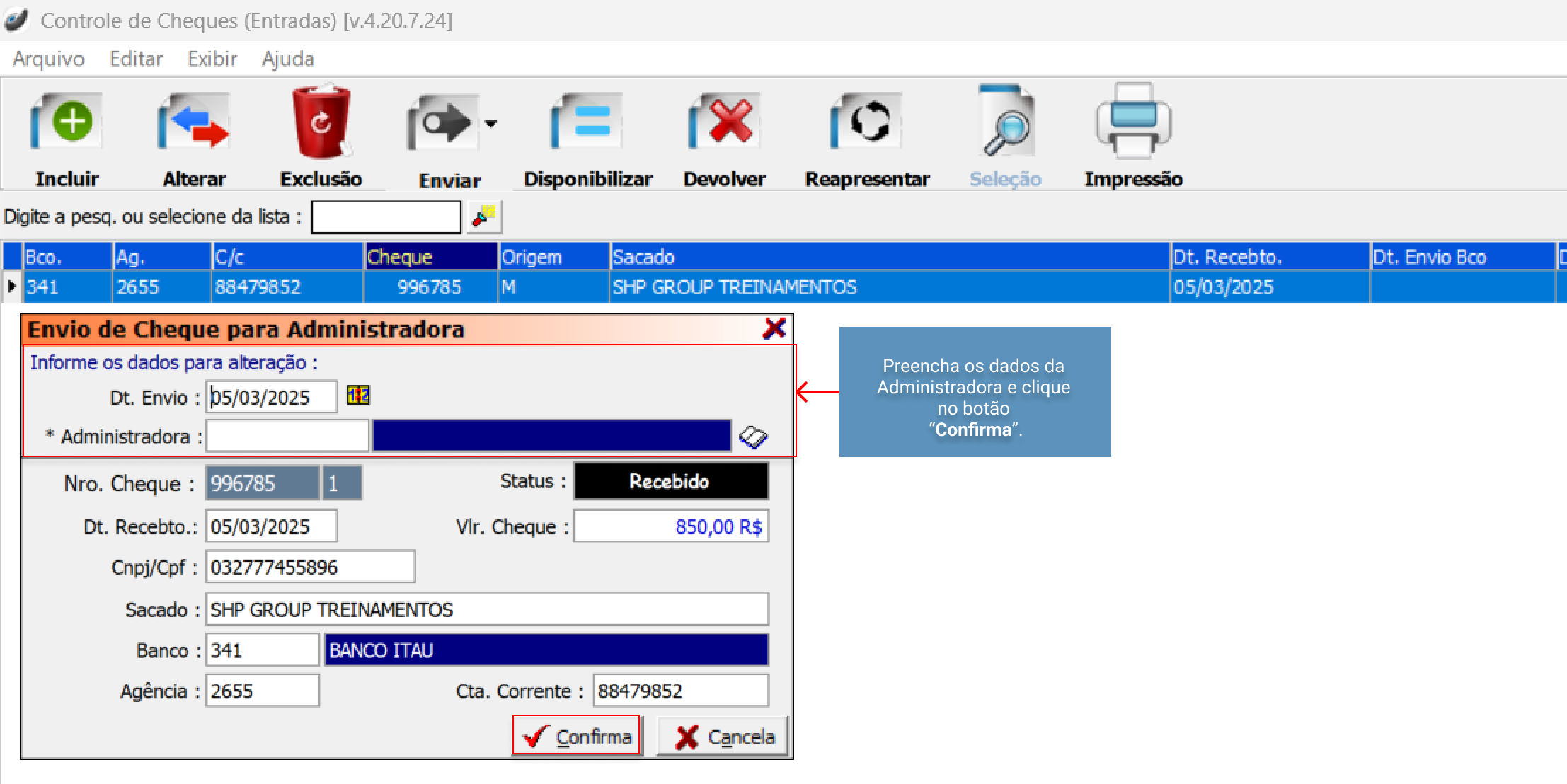Expand the Enviar dropdown arrow
This screenshot has height=784, width=1567.
click(491, 124)
